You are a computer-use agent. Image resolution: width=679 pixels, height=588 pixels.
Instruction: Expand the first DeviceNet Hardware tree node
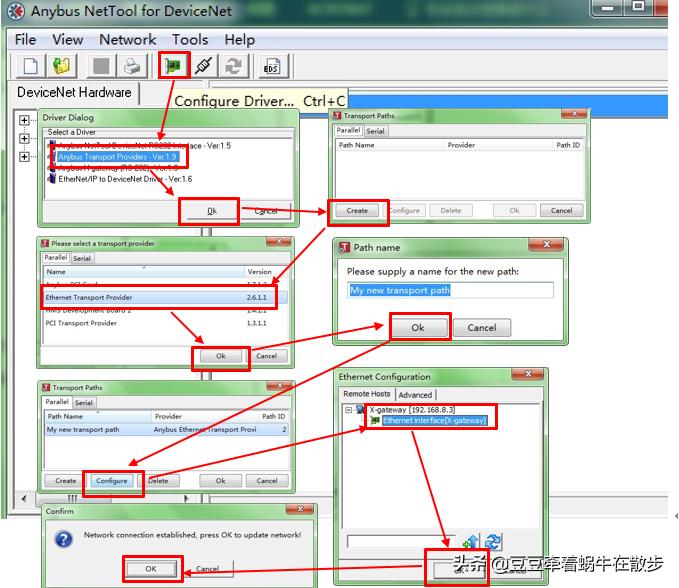24,120
